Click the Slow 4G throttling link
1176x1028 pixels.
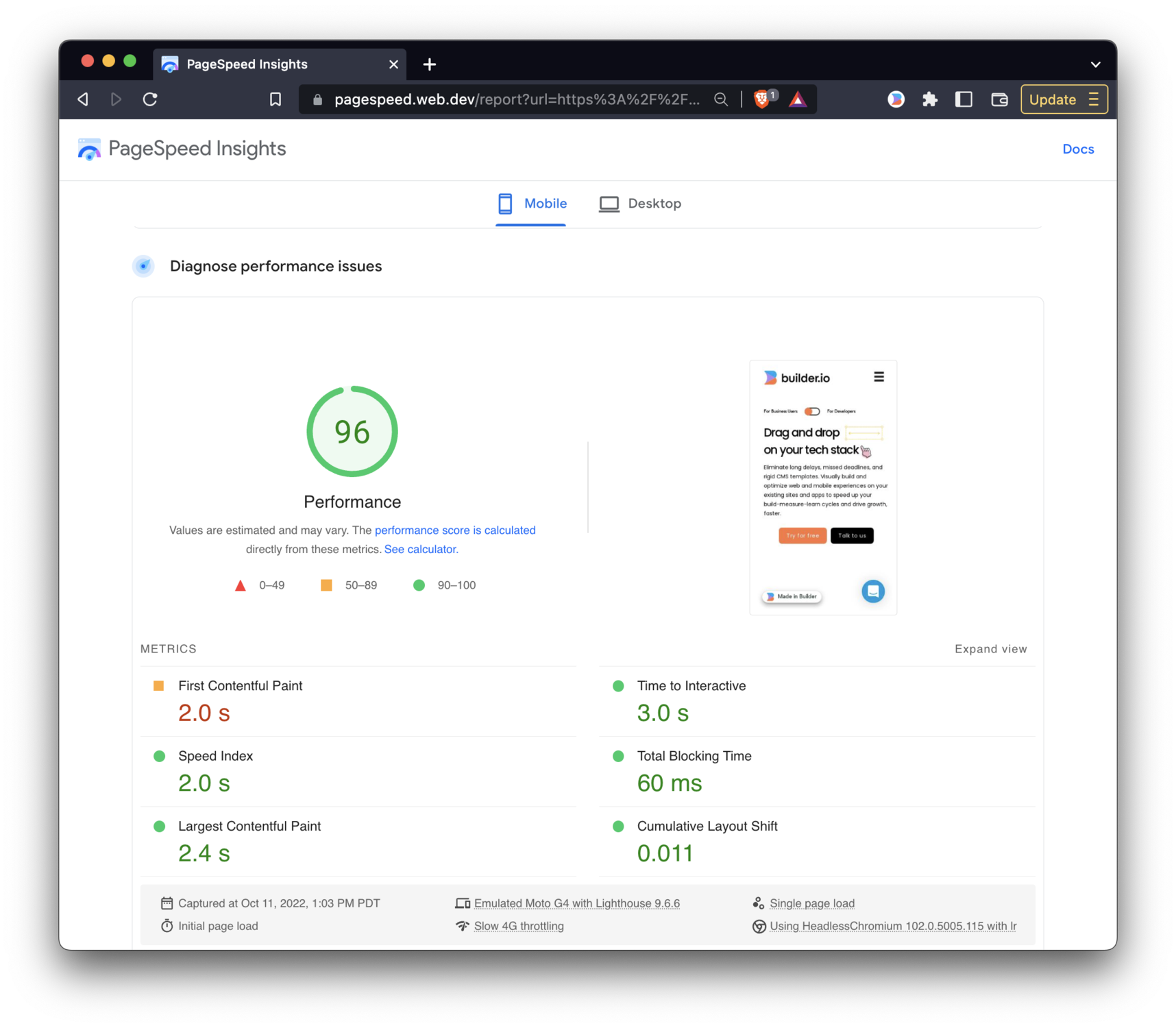click(518, 925)
